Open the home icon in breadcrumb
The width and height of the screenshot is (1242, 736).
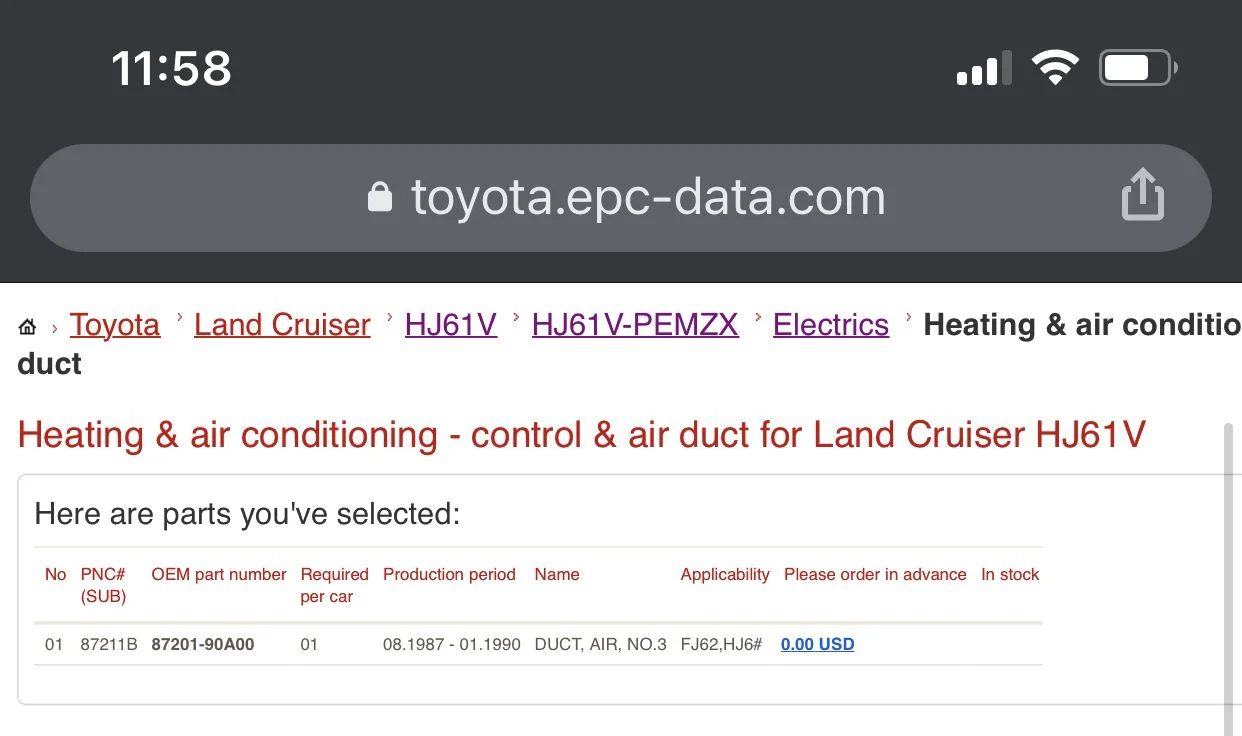tap(27, 327)
